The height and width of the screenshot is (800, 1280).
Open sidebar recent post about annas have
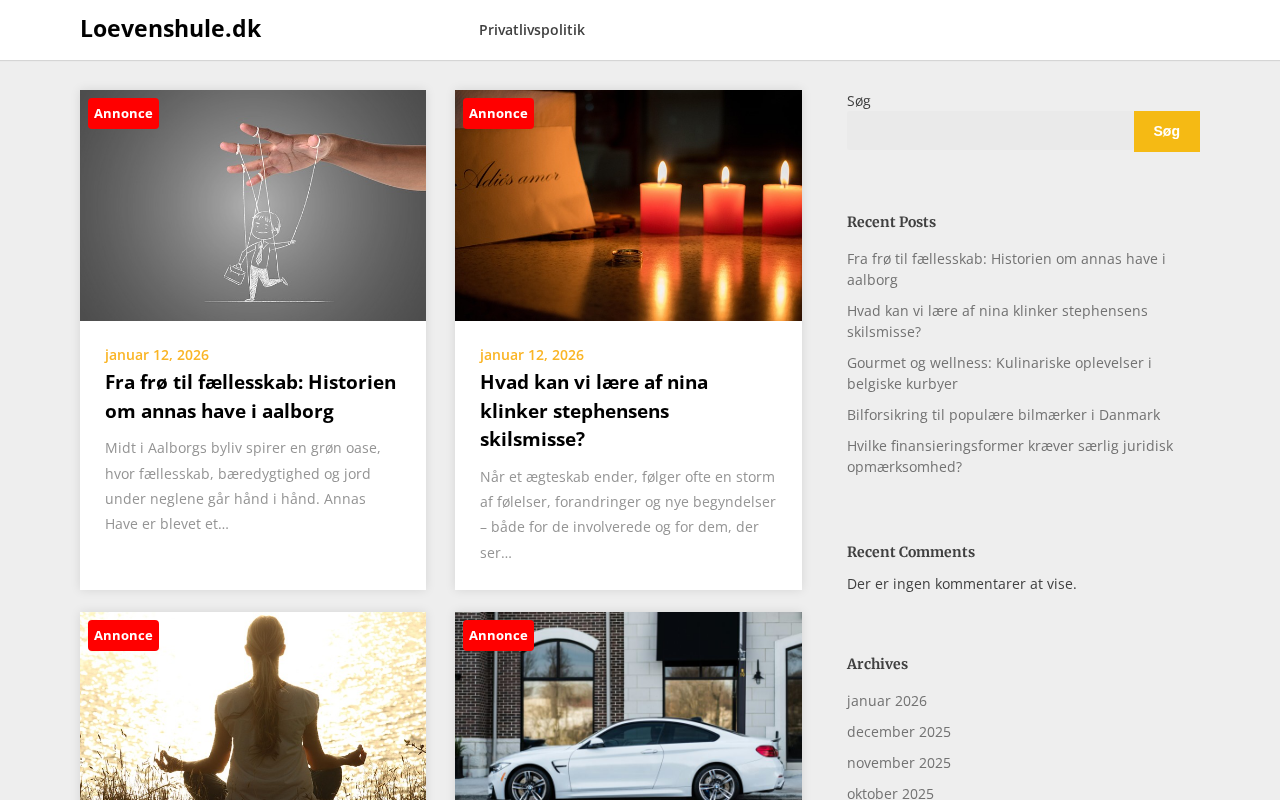tap(1006, 269)
